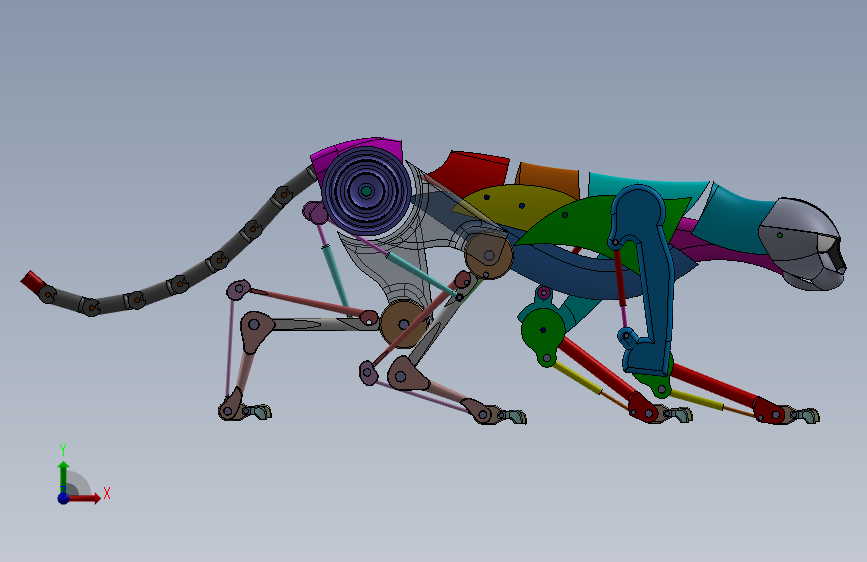Select the round green cam on the front leg
This screenshot has height=562, width=867.
[x=544, y=331]
